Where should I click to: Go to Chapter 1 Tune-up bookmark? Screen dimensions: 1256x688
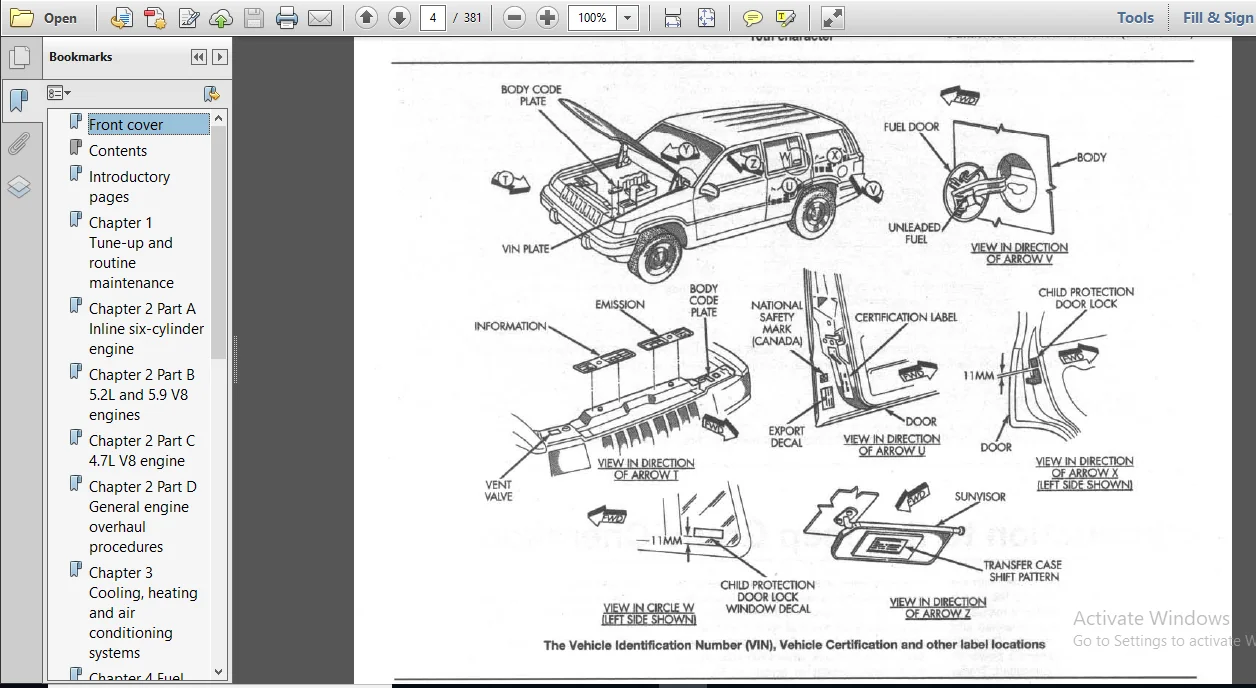(x=131, y=253)
